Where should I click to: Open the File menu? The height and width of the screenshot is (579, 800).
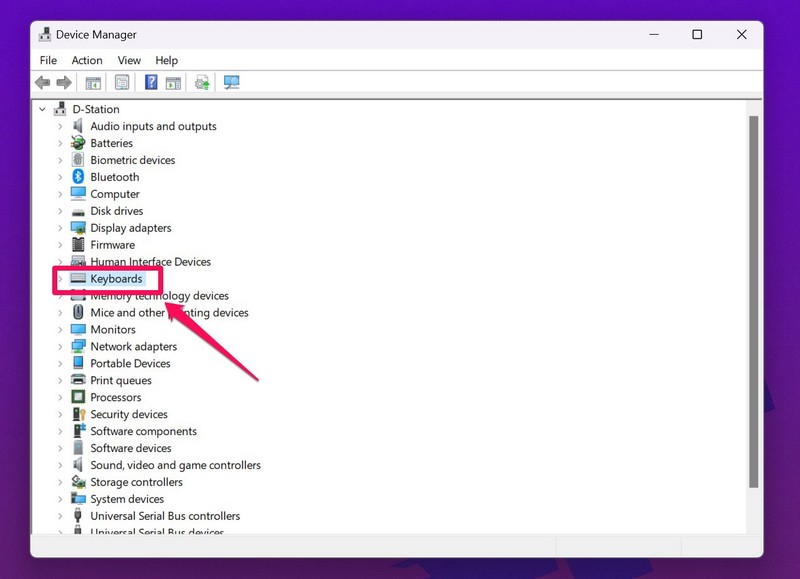48,60
